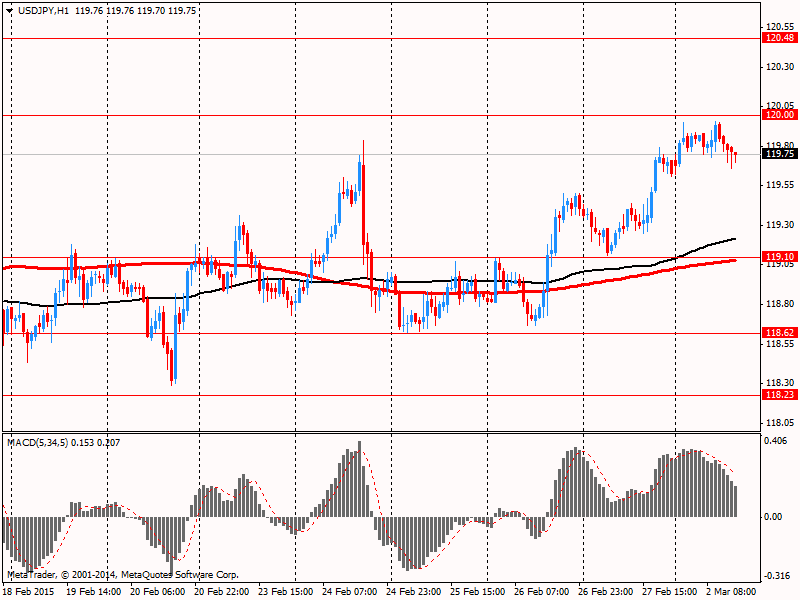
Task: Click the 119.30 price scale value
Action: [x=780, y=224]
